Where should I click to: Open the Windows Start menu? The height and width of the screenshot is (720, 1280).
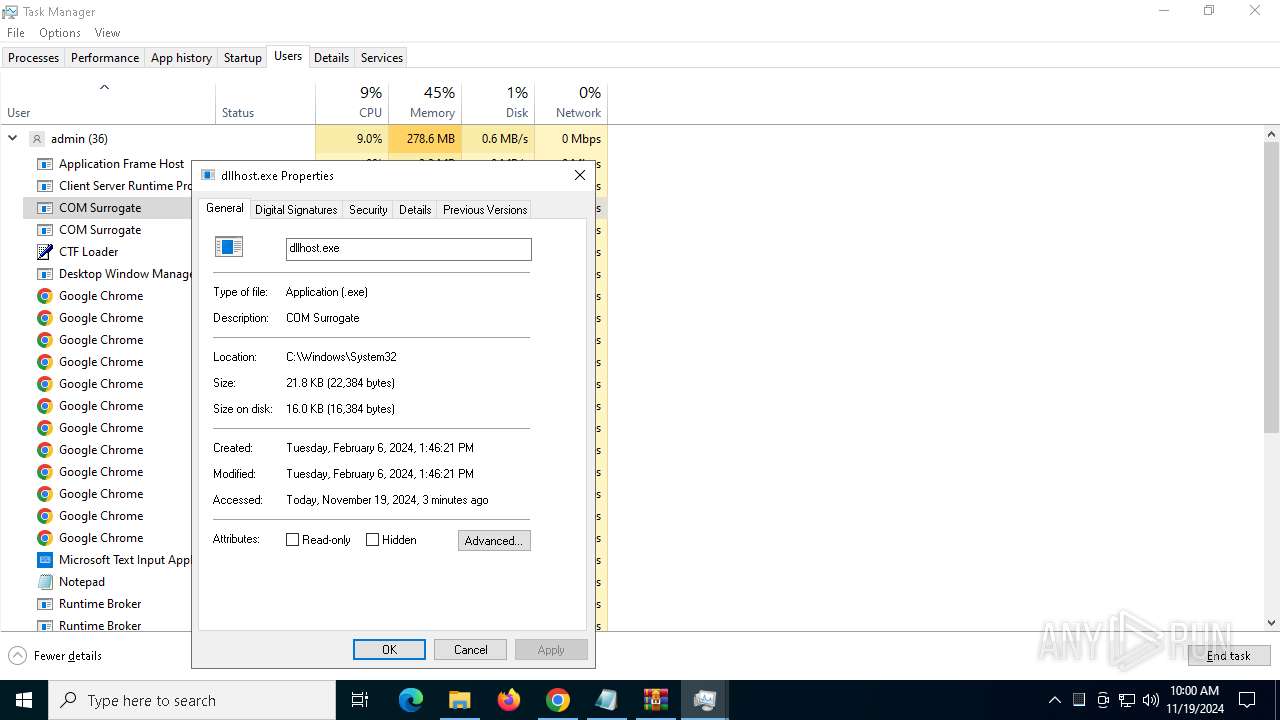click(24, 700)
